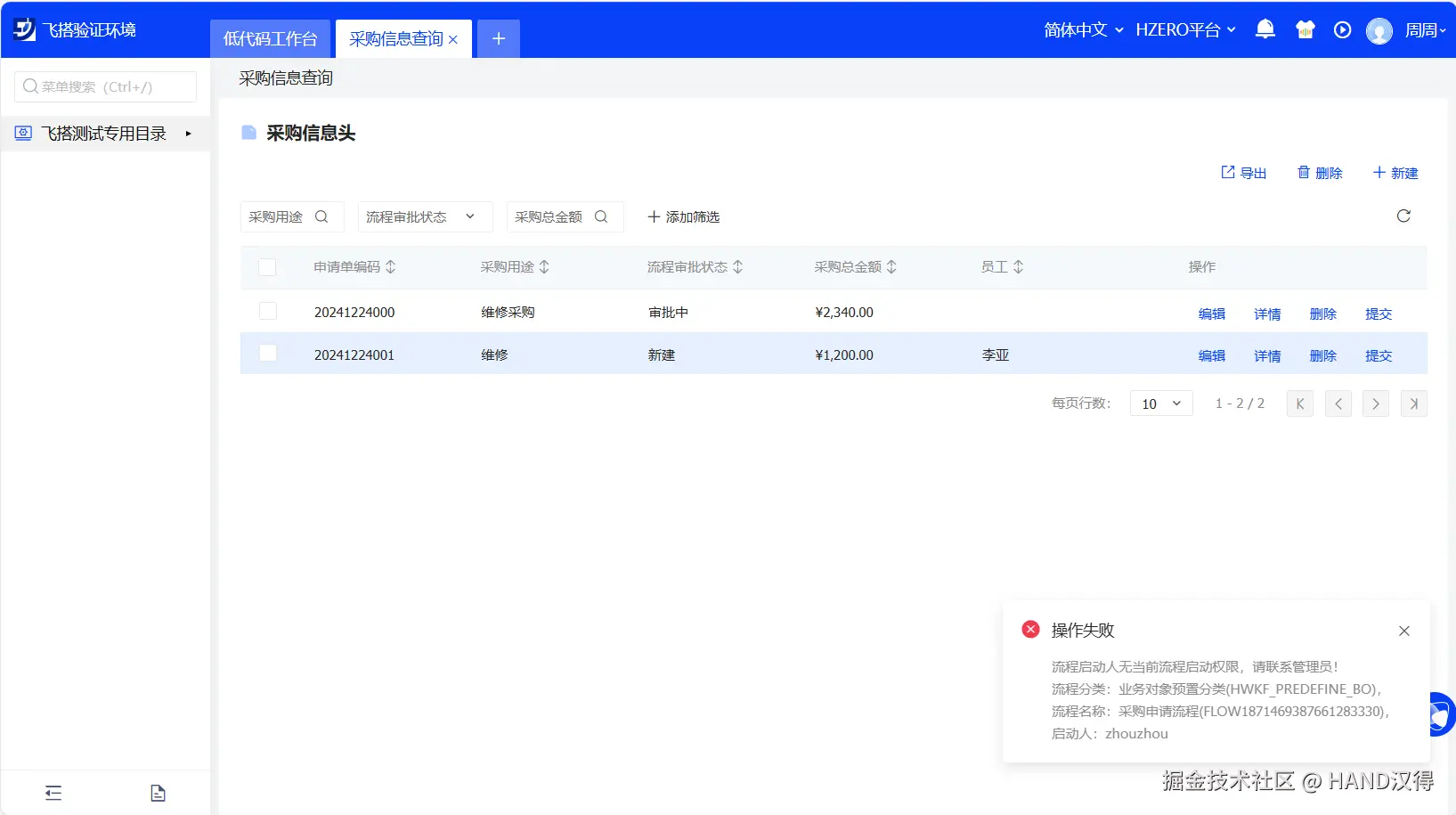The width and height of the screenshot is (1456, 815).
Task: Click the user avatar icon
Action: (x=1379, y=31)
